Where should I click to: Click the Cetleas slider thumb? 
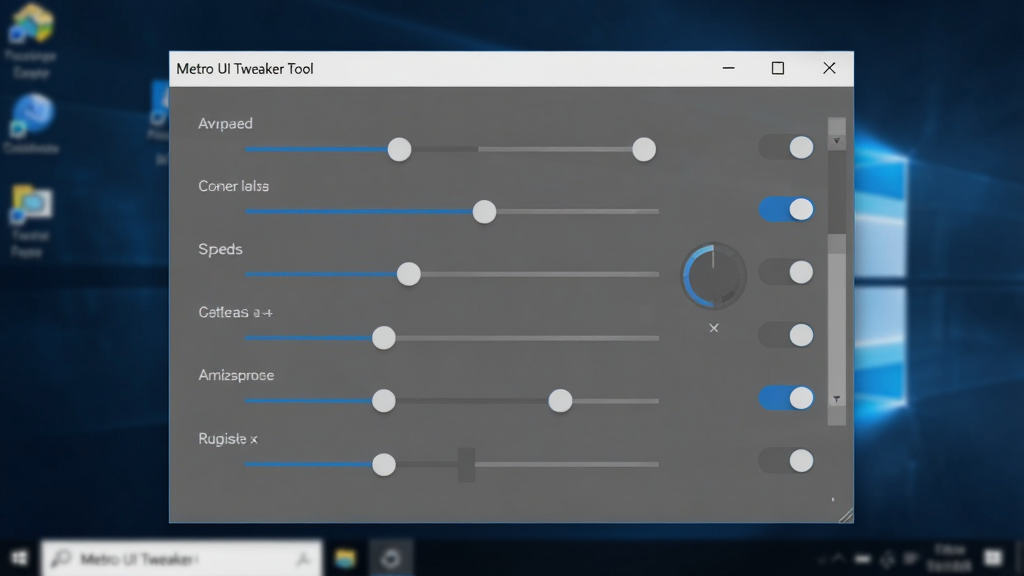[384, 338]
